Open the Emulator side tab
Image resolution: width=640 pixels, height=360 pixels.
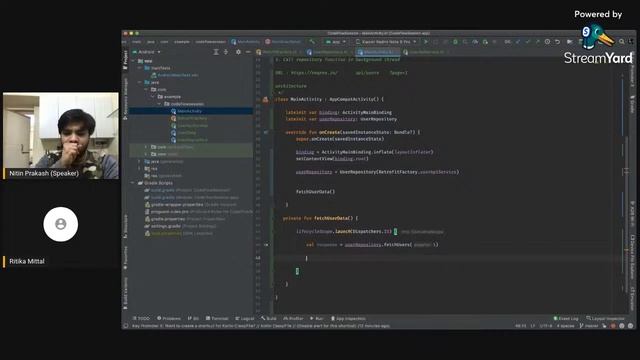pyautogui.click(x=632, y=298)
